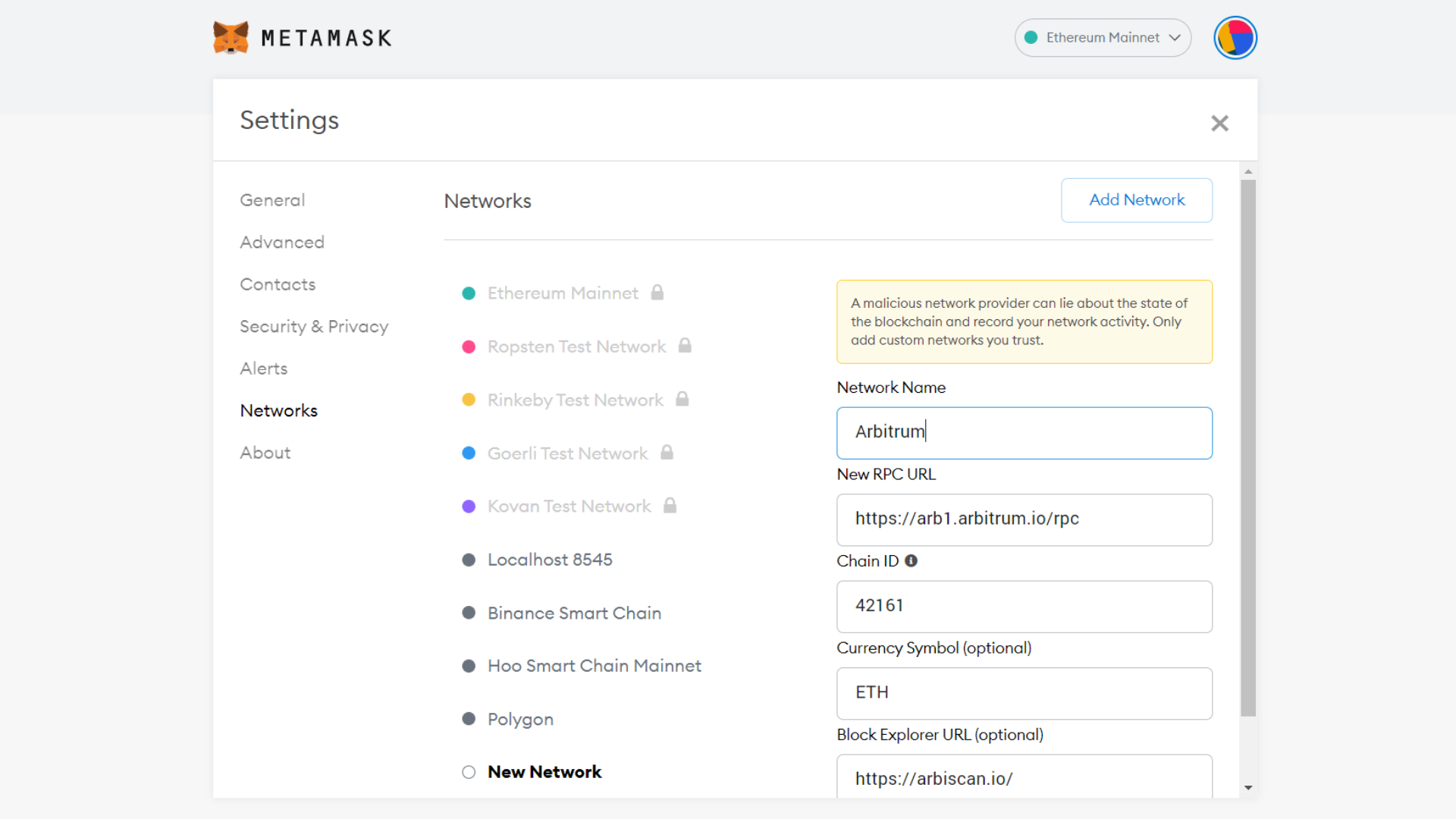This screenshot has height=819, width=1456.
Task: Select the New Network radio circle
Action: click(x=469, y=772)
